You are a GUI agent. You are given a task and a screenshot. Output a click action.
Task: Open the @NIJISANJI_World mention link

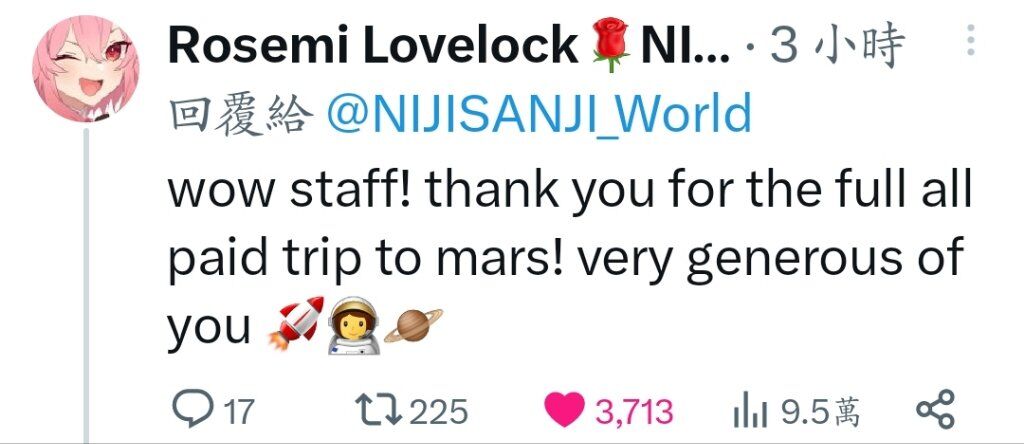click(x=538, y=113)
